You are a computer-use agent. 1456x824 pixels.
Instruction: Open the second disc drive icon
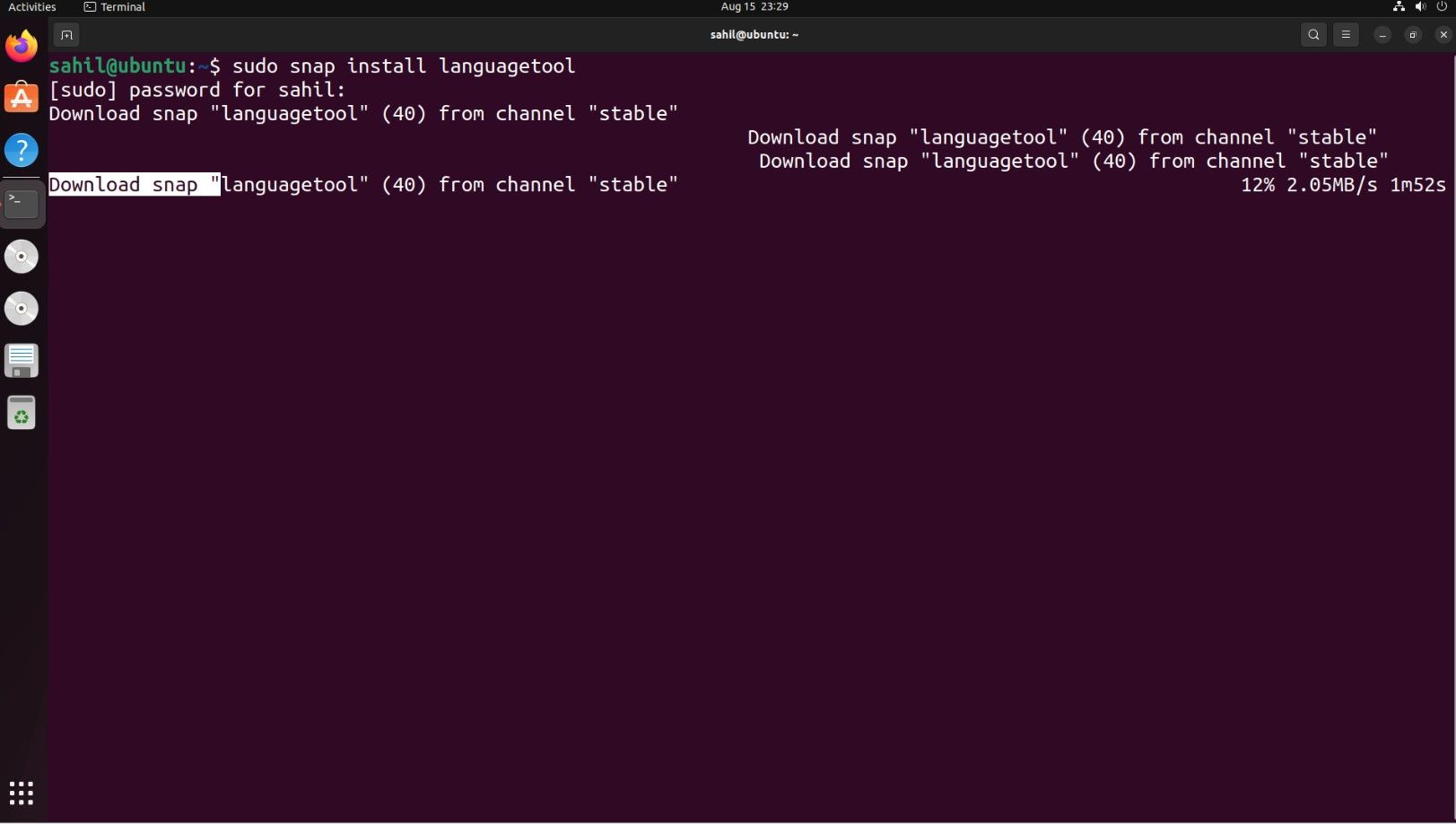[22, 308]
